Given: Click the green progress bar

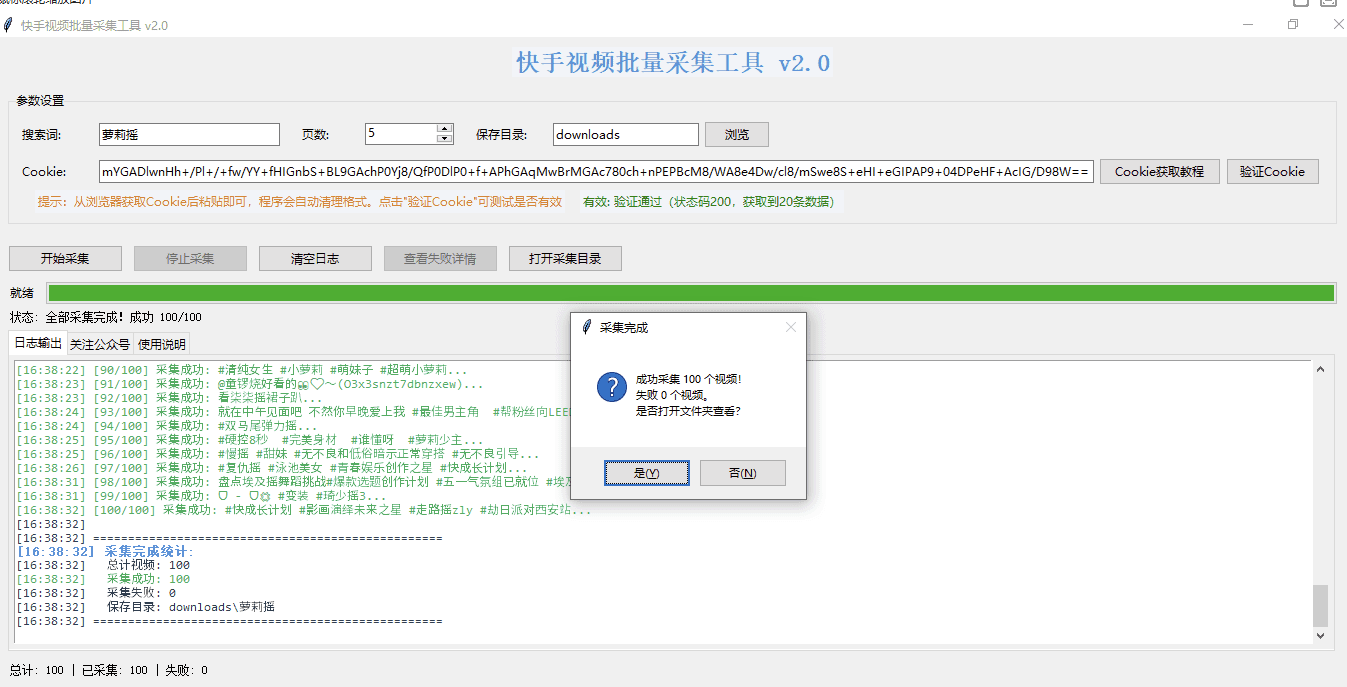Looking at the screenshot, I should click(691, 292).
